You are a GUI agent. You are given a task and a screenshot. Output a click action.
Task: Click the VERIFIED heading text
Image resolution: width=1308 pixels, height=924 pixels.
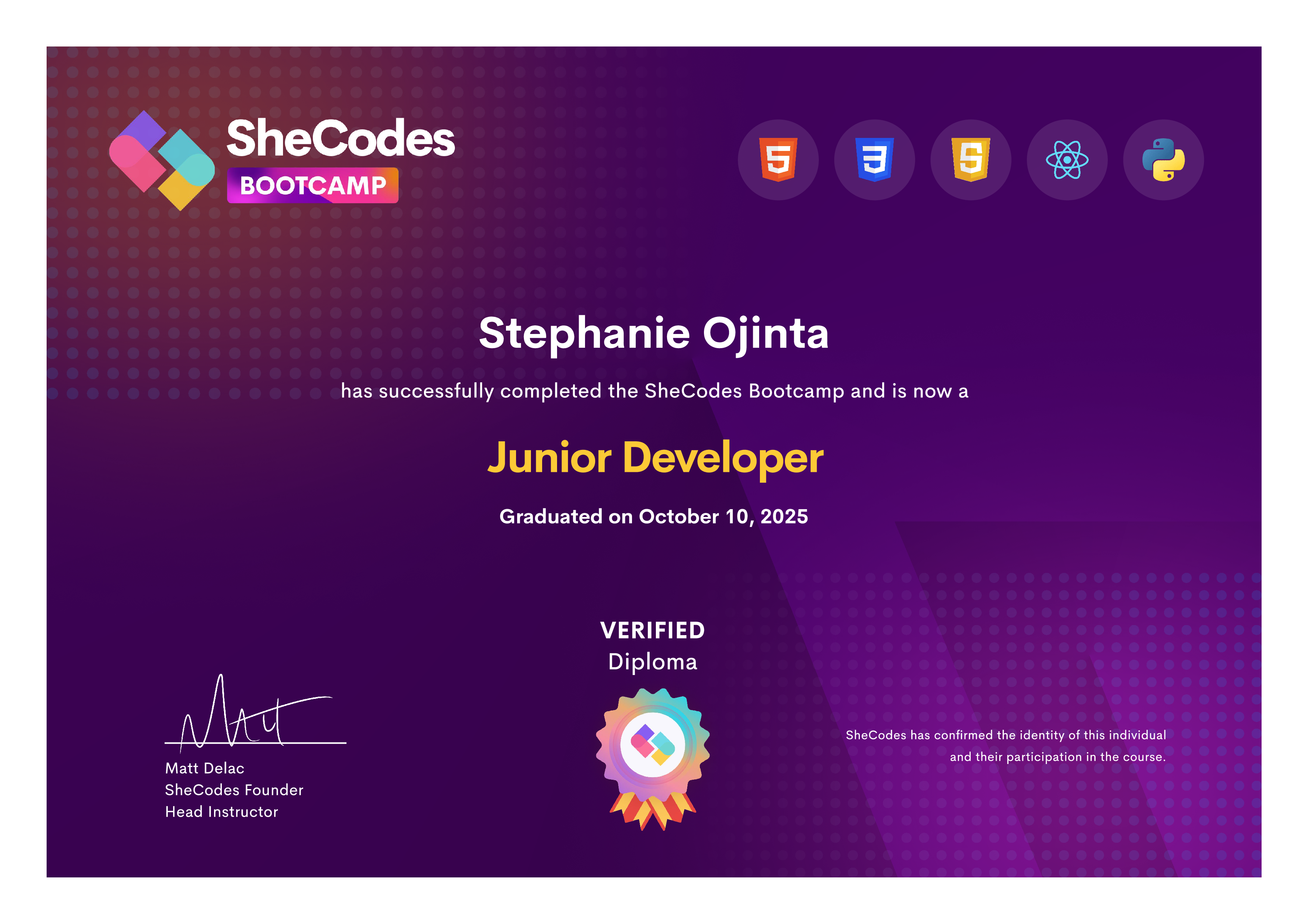click(x=653, y=630)
